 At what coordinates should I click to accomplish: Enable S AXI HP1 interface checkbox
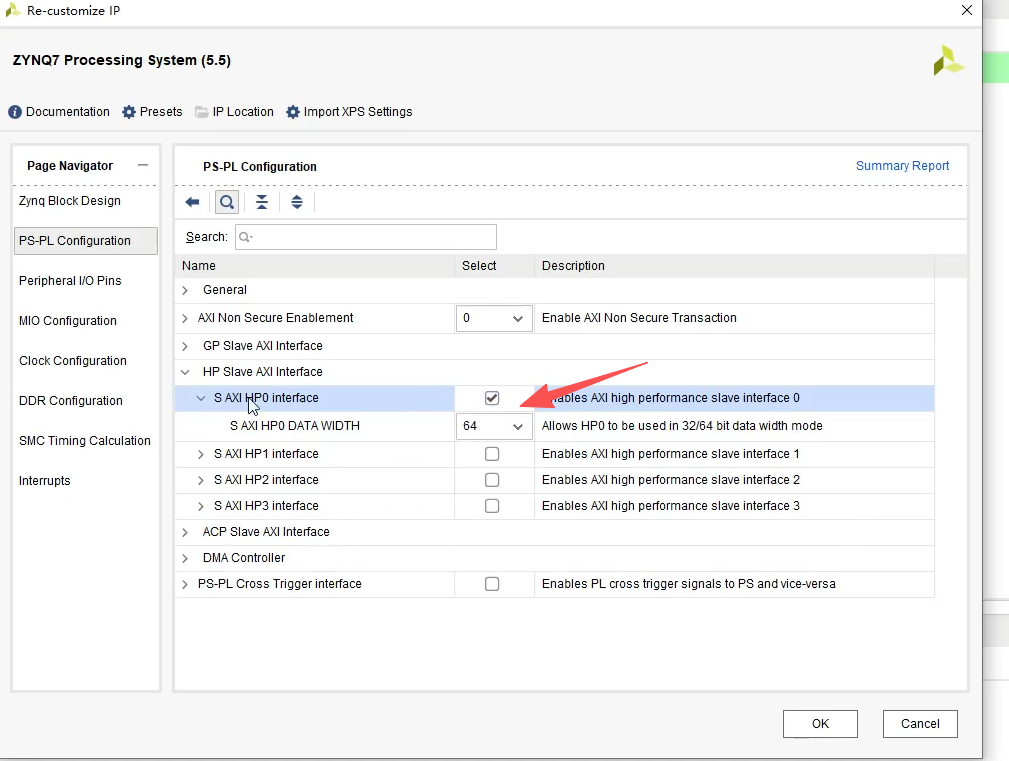[492, 454]
